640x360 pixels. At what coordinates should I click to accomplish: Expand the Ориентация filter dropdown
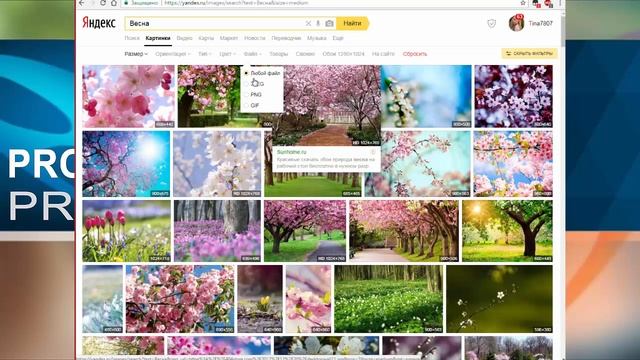point(173,54)
